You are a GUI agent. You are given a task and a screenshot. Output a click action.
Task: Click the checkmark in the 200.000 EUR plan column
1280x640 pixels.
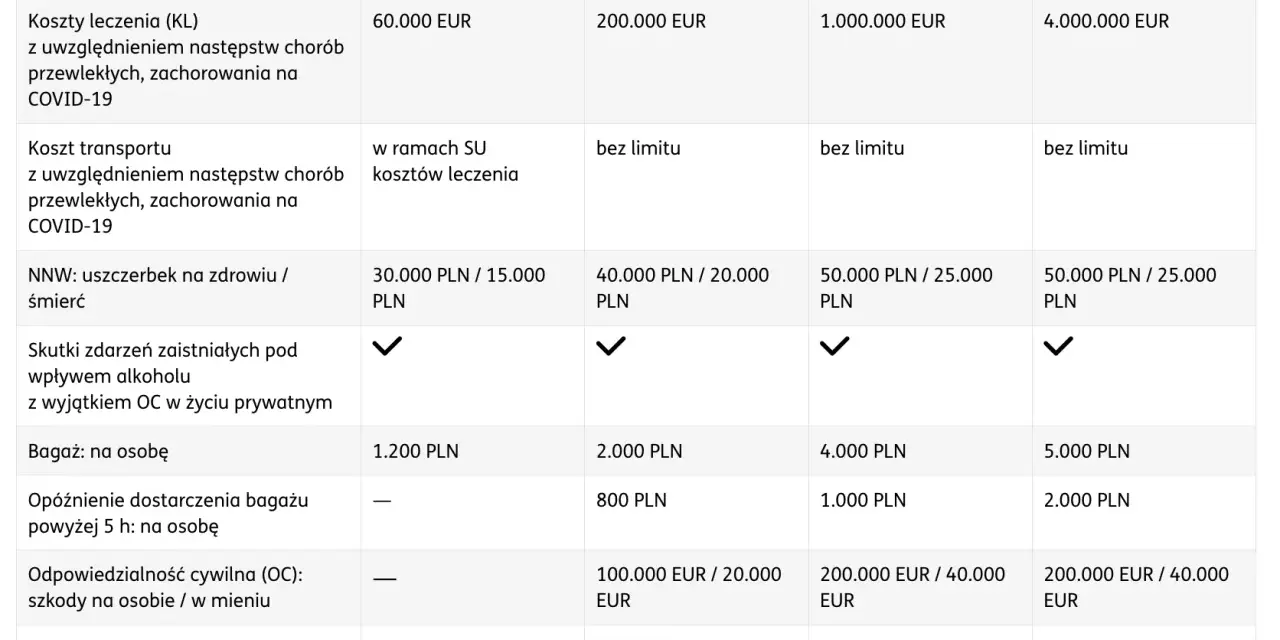611,347
